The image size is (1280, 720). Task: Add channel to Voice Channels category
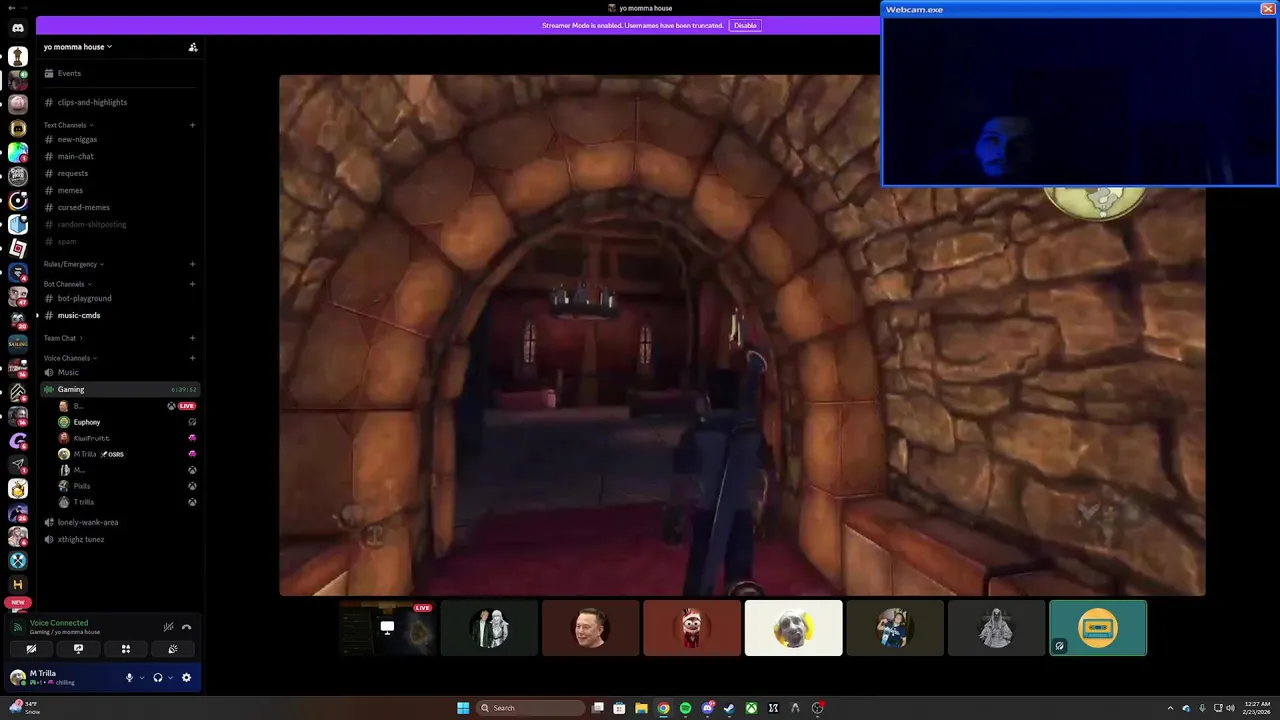[x=192, y=358]
